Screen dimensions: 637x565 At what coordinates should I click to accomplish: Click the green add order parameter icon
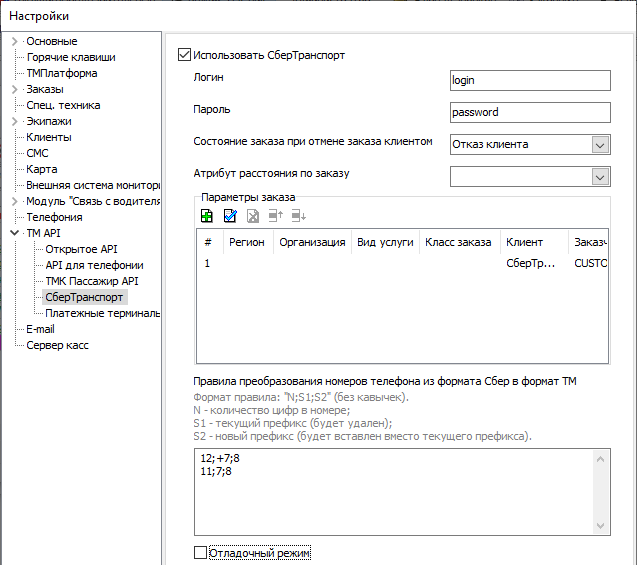pyautogui.click(x=207, y=216)
